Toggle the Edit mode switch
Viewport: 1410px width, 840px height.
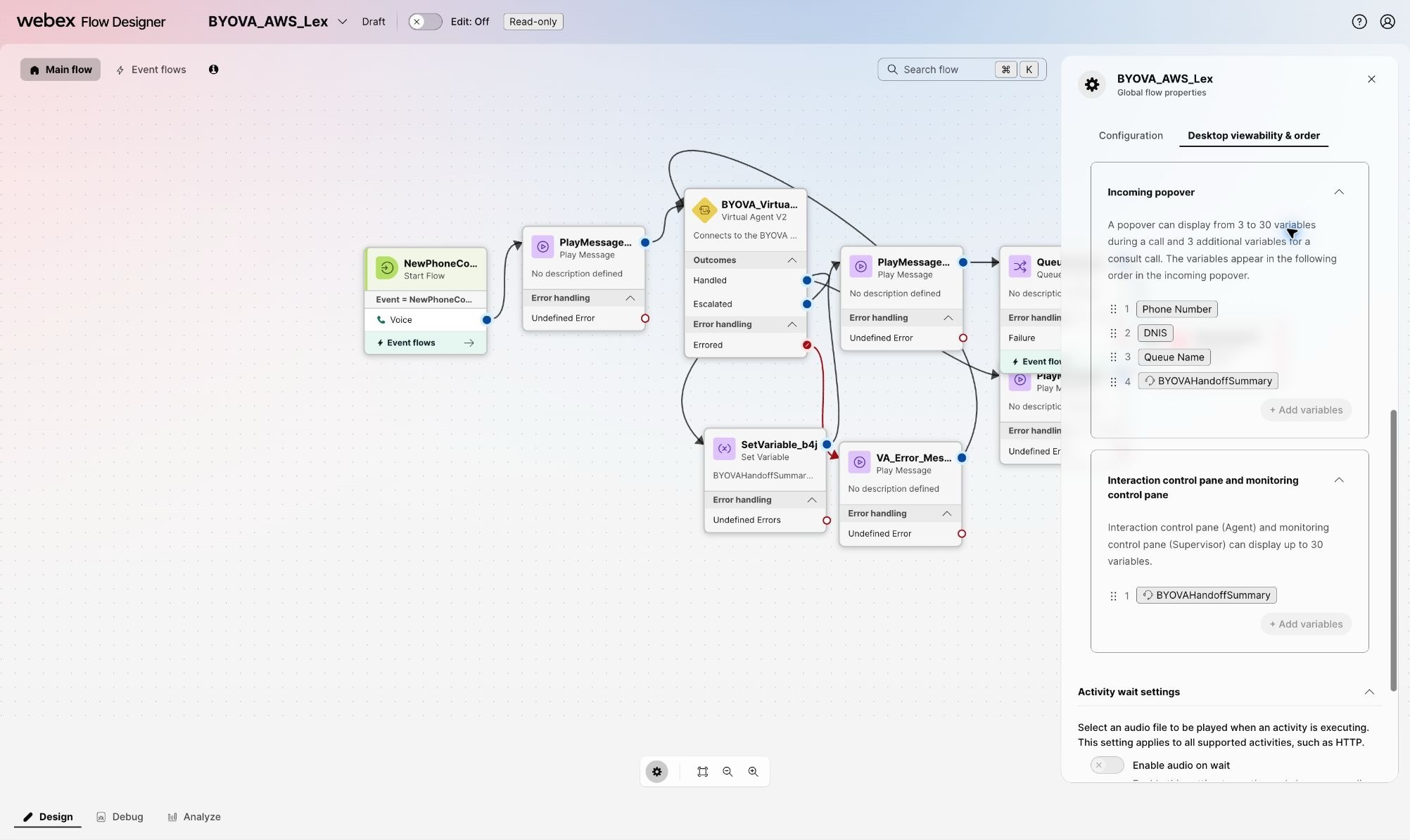(x=425, y=22)
